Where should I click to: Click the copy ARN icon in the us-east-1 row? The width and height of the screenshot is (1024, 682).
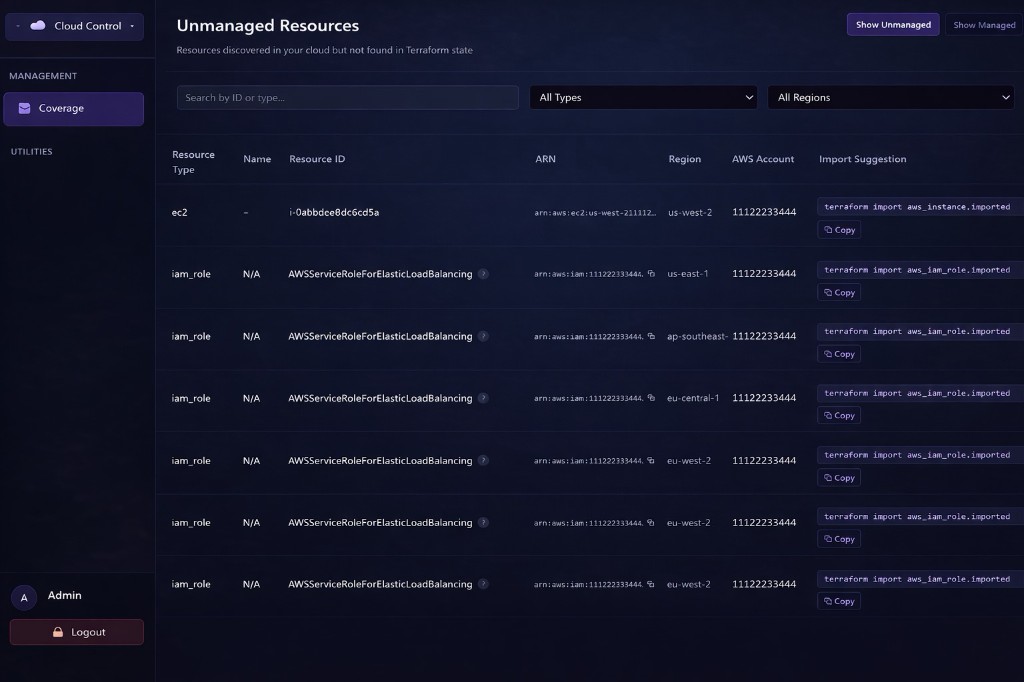click(x=651, y=274)
